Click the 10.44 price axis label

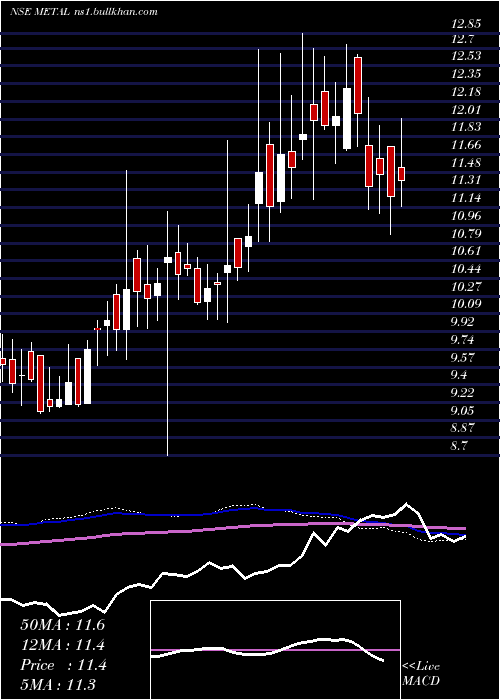[467, 269]
